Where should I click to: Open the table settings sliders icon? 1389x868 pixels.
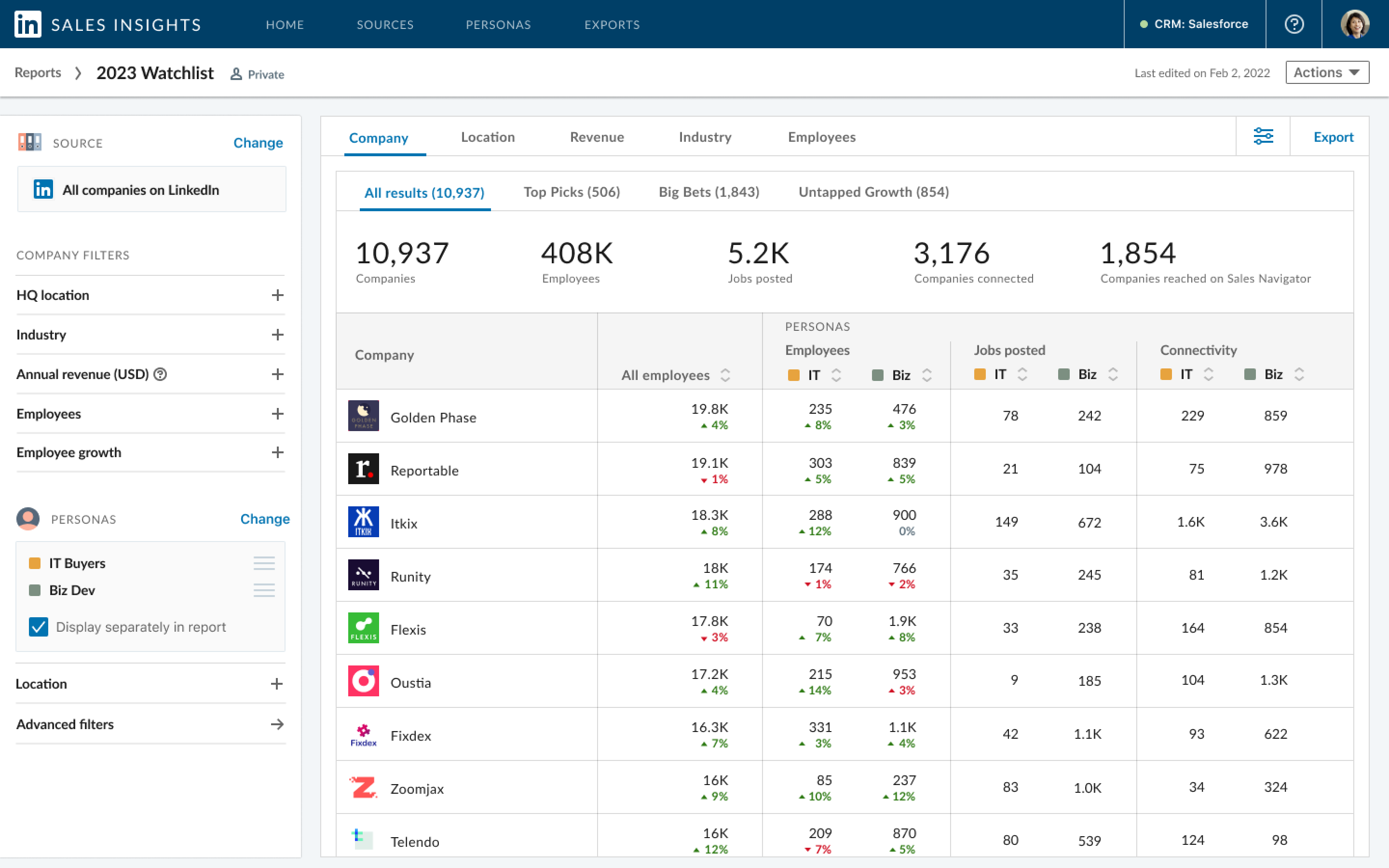(1263, 136)
